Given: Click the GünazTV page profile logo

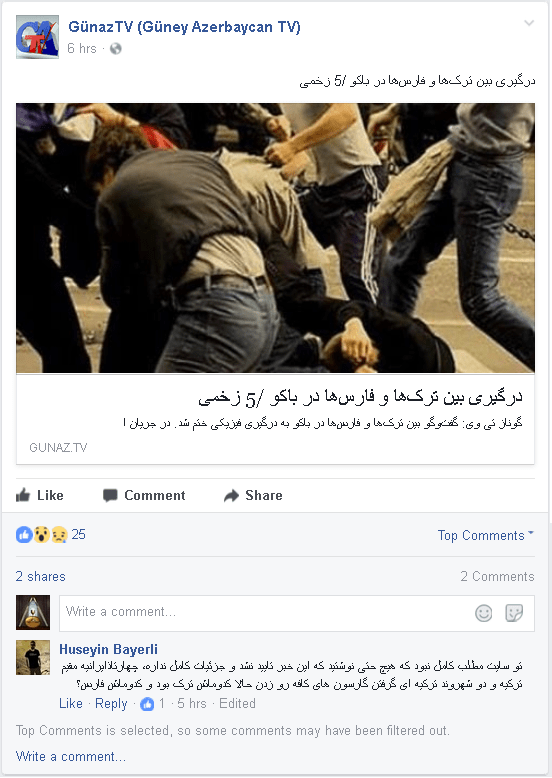Looking at the screenshot, I should pos(37,37).
